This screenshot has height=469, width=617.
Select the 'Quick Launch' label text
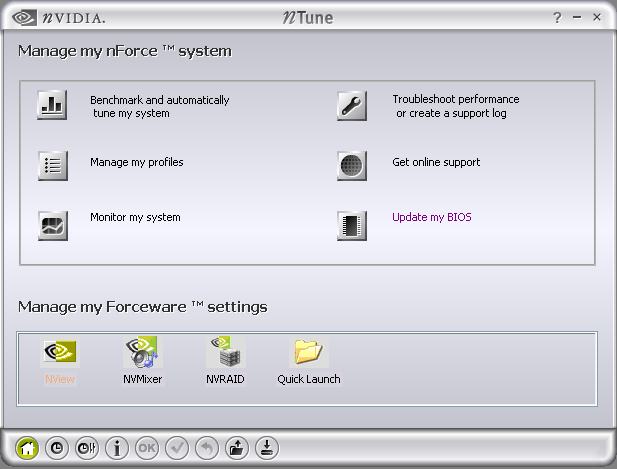click(x=309, y=379)
